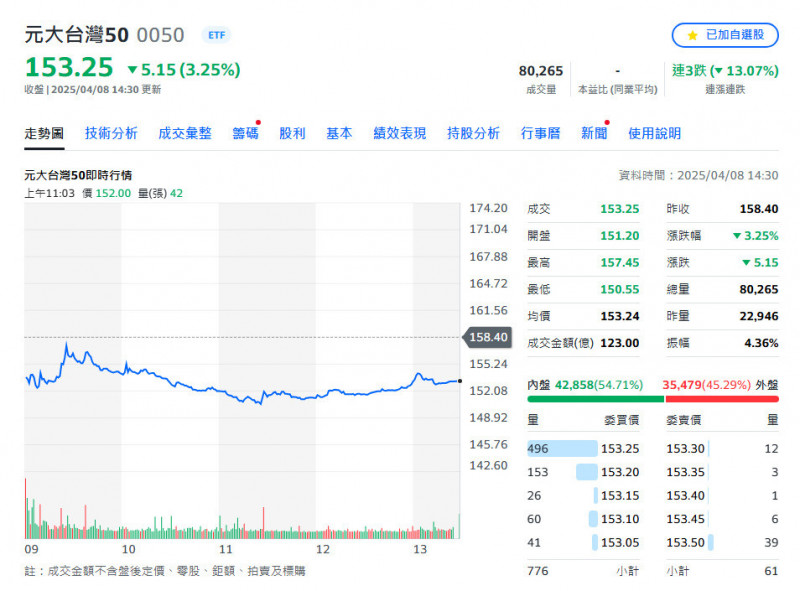This screenshot has height=591, width=800.
Task: Click the ask price 153.30
Action: click(x=685, y=449)
